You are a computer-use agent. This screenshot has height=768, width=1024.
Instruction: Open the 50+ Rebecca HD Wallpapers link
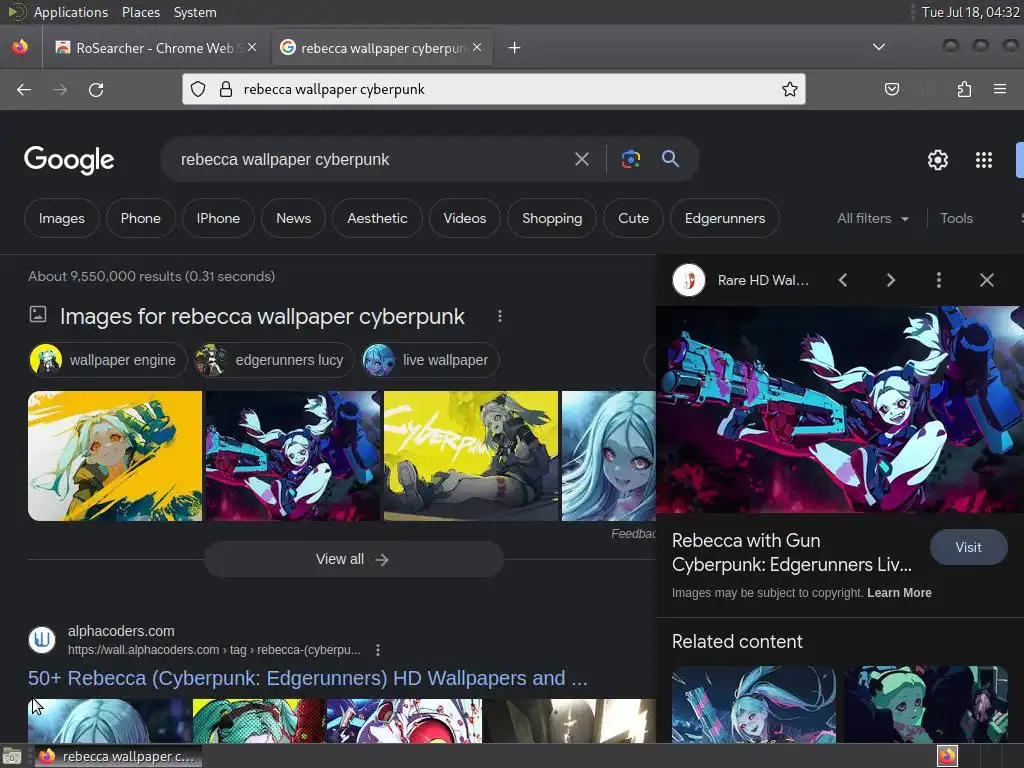coord(308,679)
